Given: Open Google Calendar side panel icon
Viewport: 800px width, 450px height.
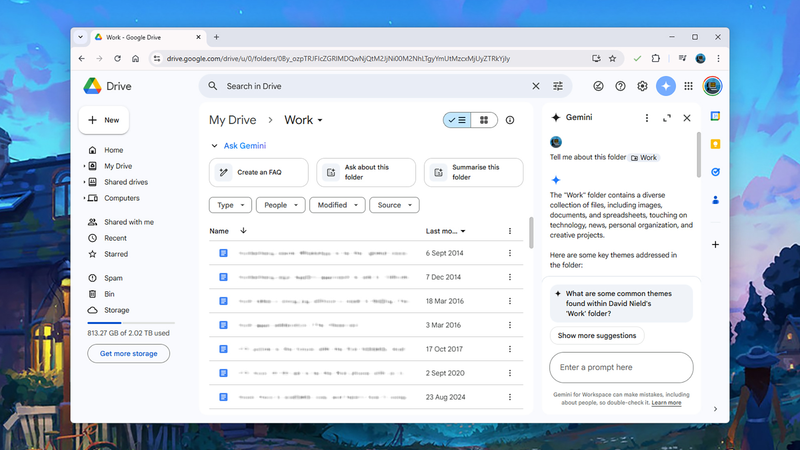Looking at the screenshot, I should tap(715, 116).
